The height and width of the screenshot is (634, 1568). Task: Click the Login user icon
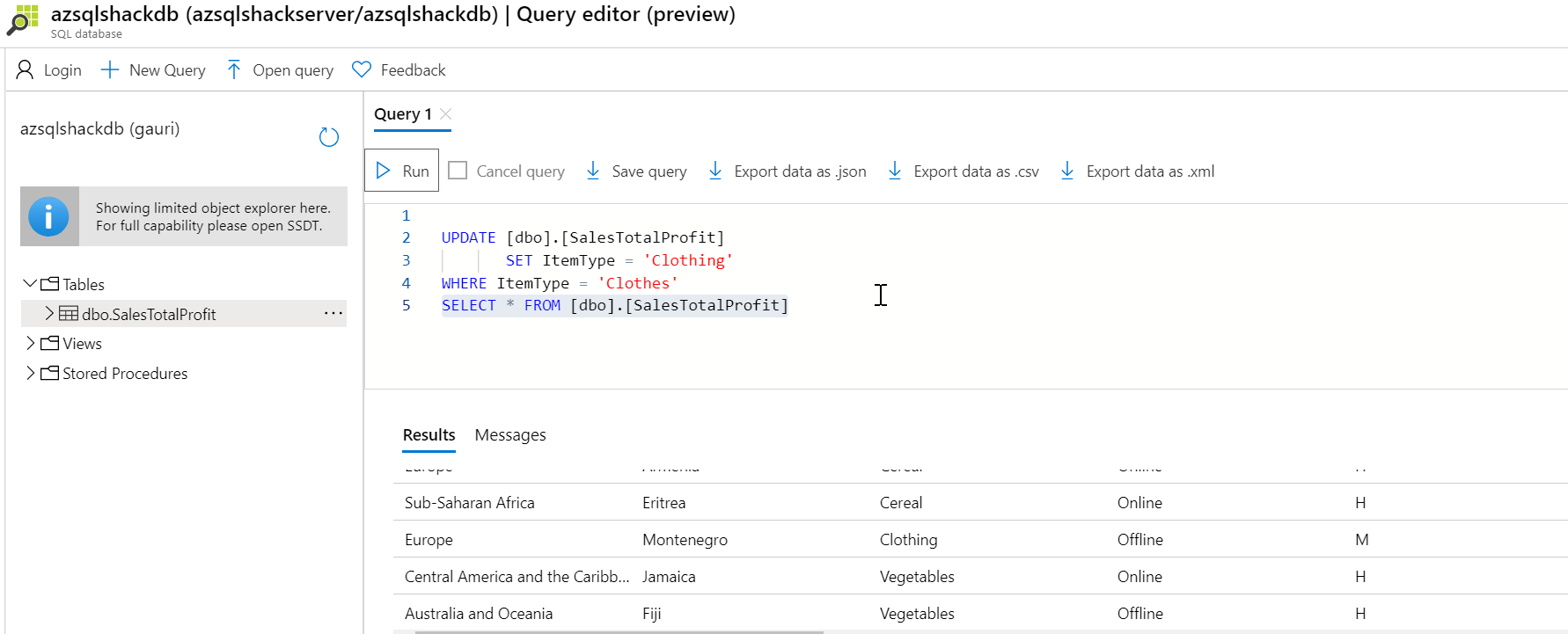point(26,69)
